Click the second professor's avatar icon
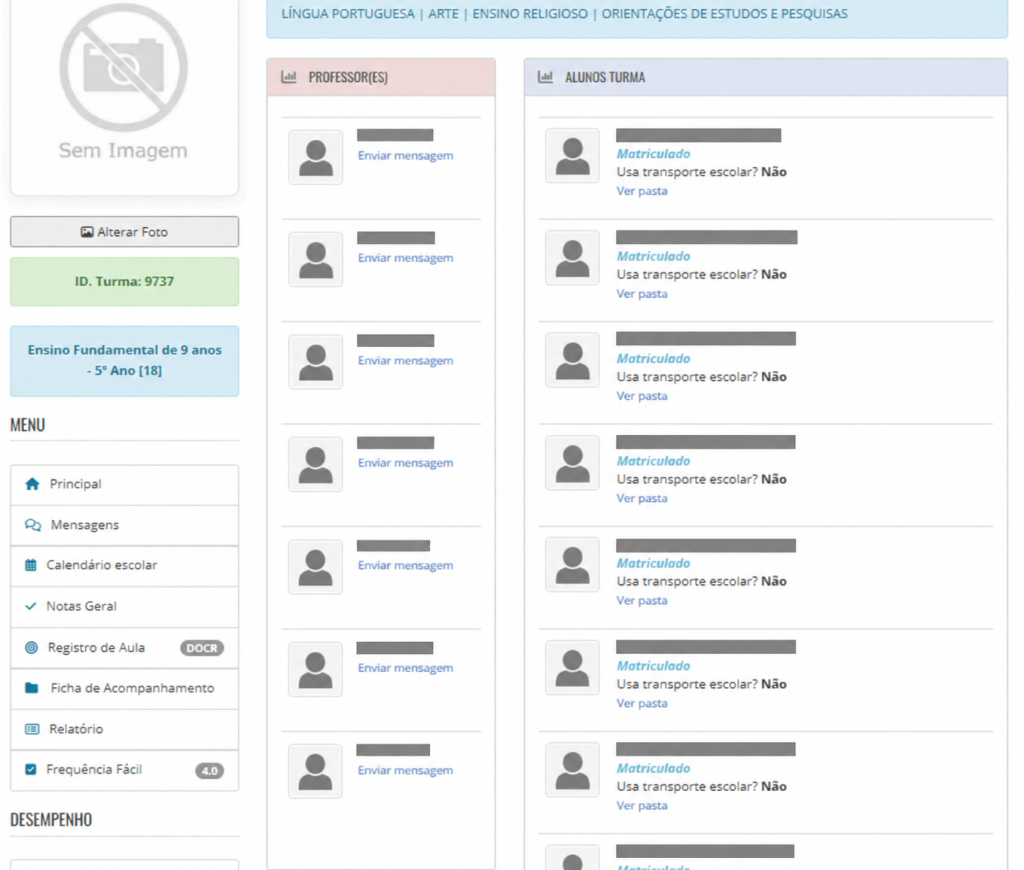 316,259
